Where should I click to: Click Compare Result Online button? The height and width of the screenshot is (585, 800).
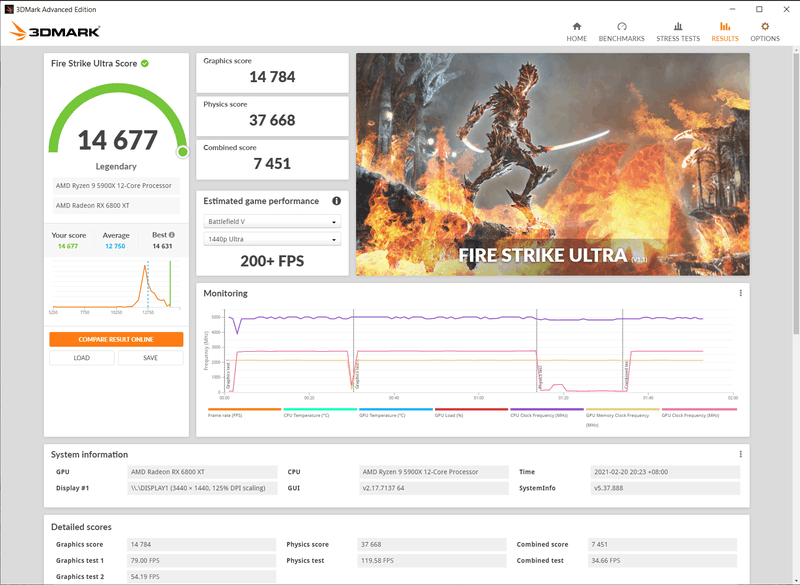116,339
